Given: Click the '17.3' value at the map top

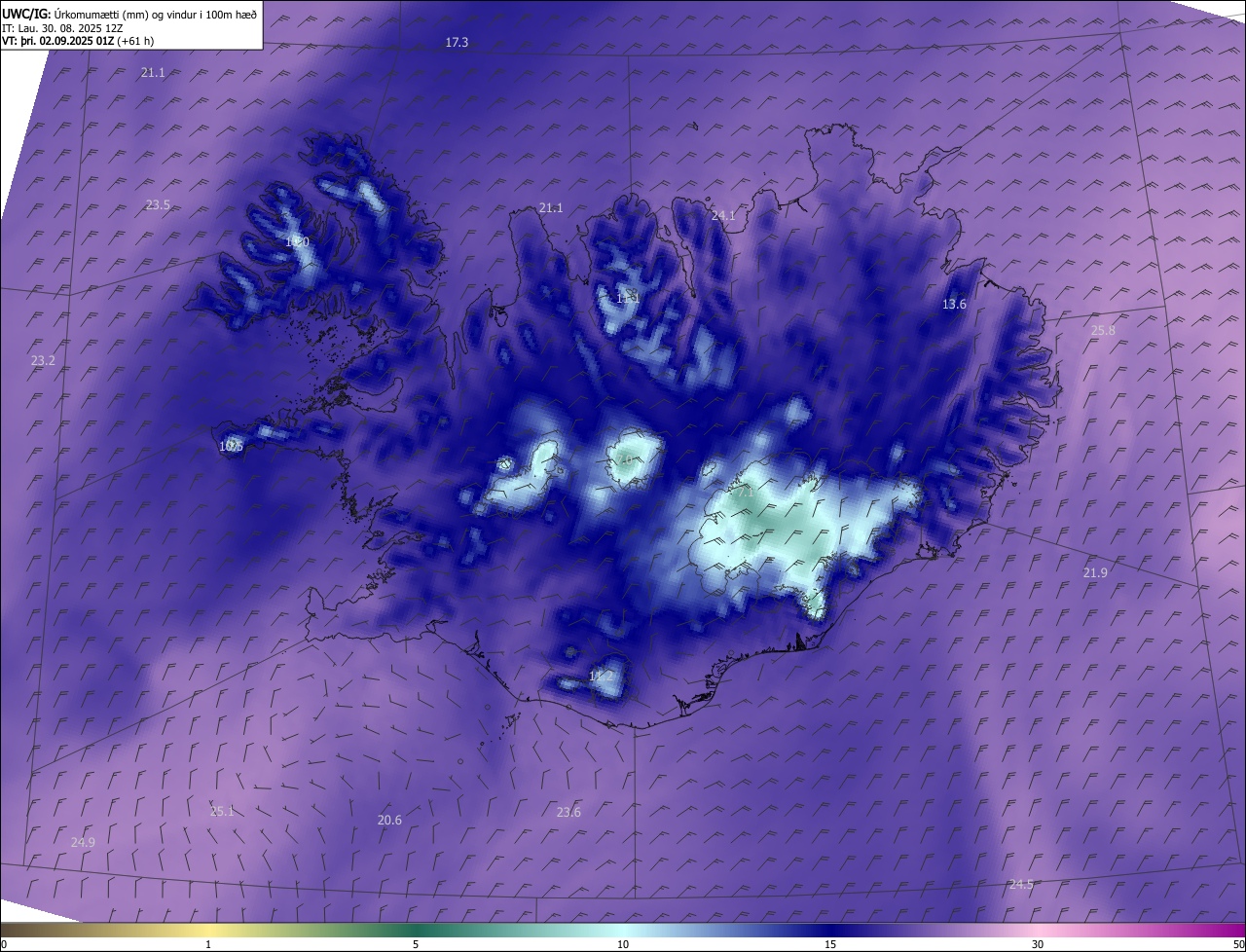Looking at the screenshot, I should pos(457,43).
